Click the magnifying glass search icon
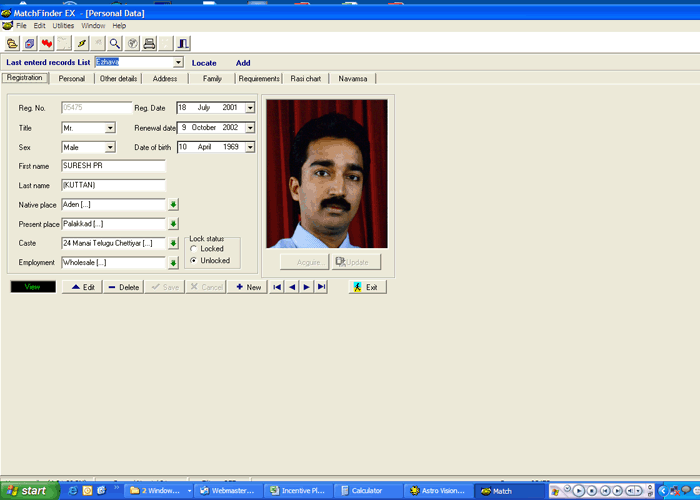This screenshot has height=500, width=700. click(x=115, y=43)
